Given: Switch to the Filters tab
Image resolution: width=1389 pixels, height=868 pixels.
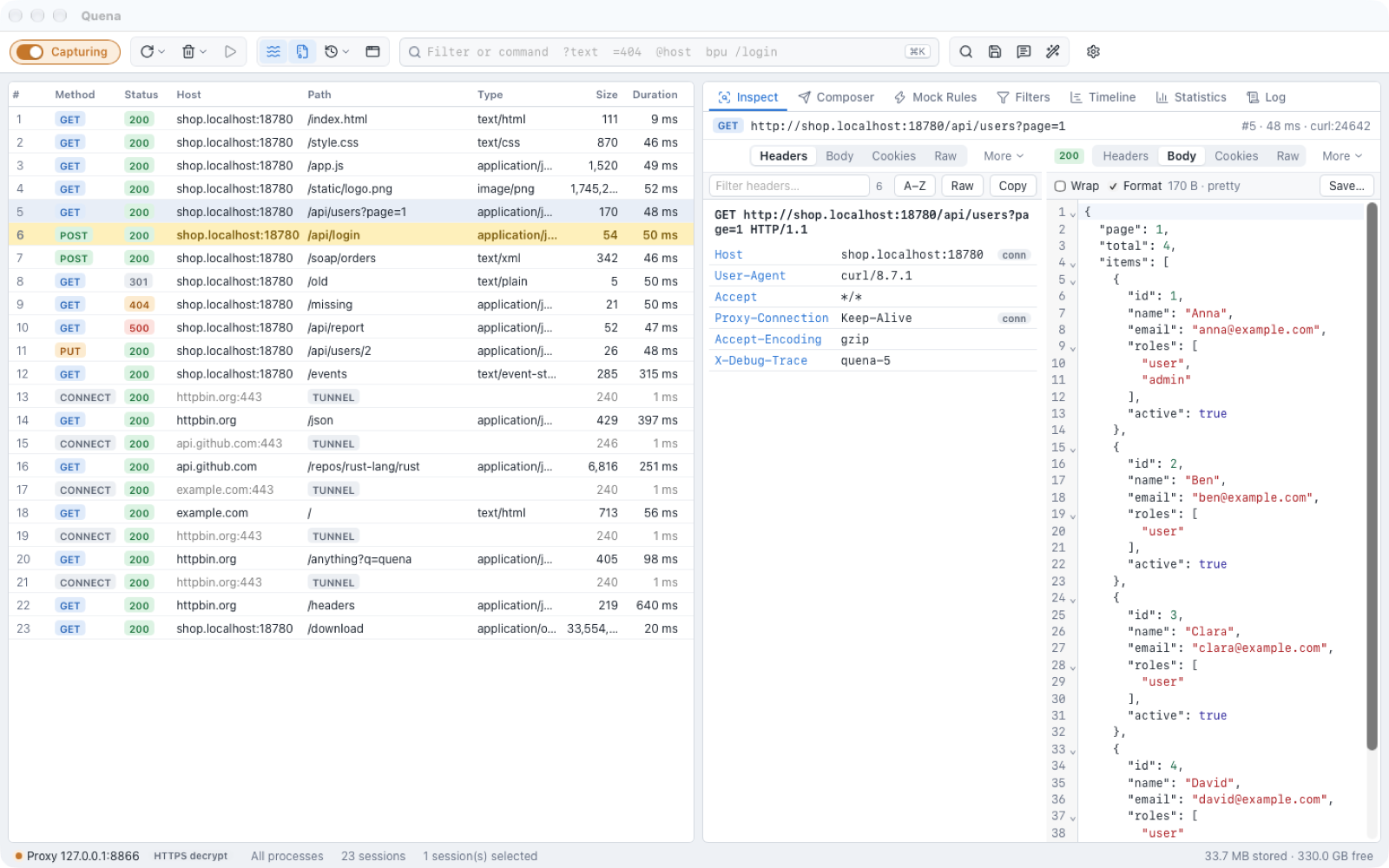Looking at the screenshot, I should [x=1023, y=97].
